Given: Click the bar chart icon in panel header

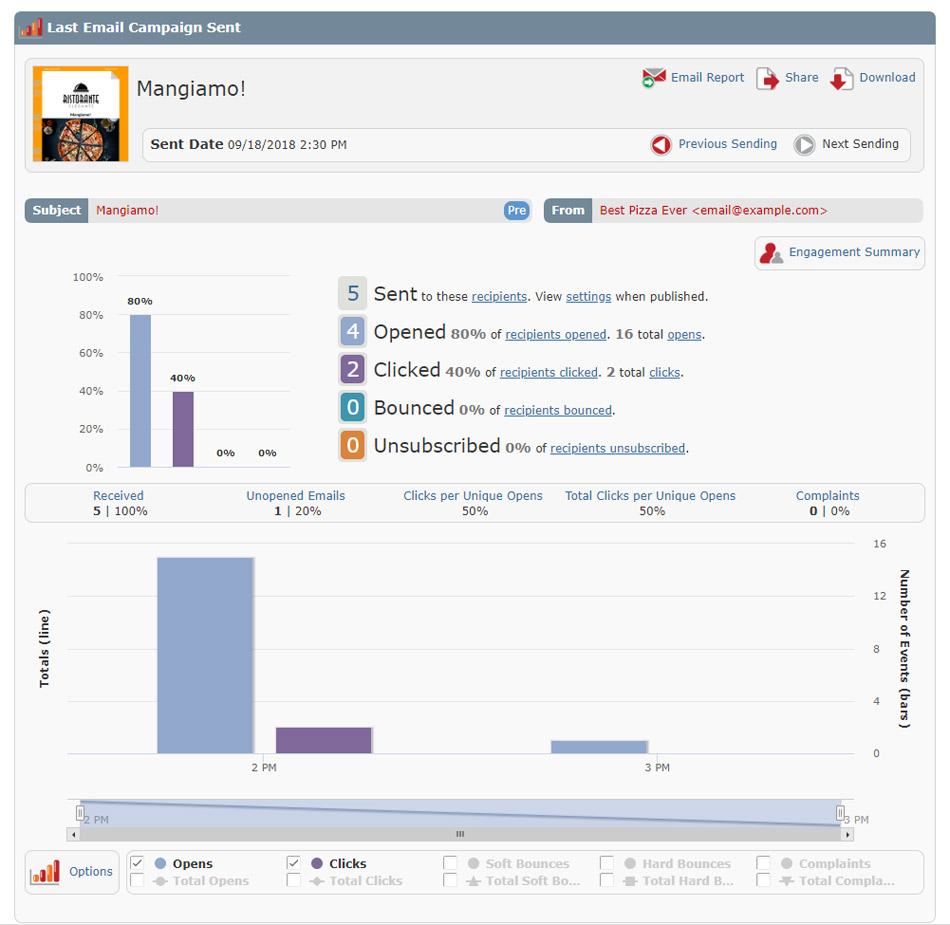Looking at the screenshot, I should click(x=30, y=27).
